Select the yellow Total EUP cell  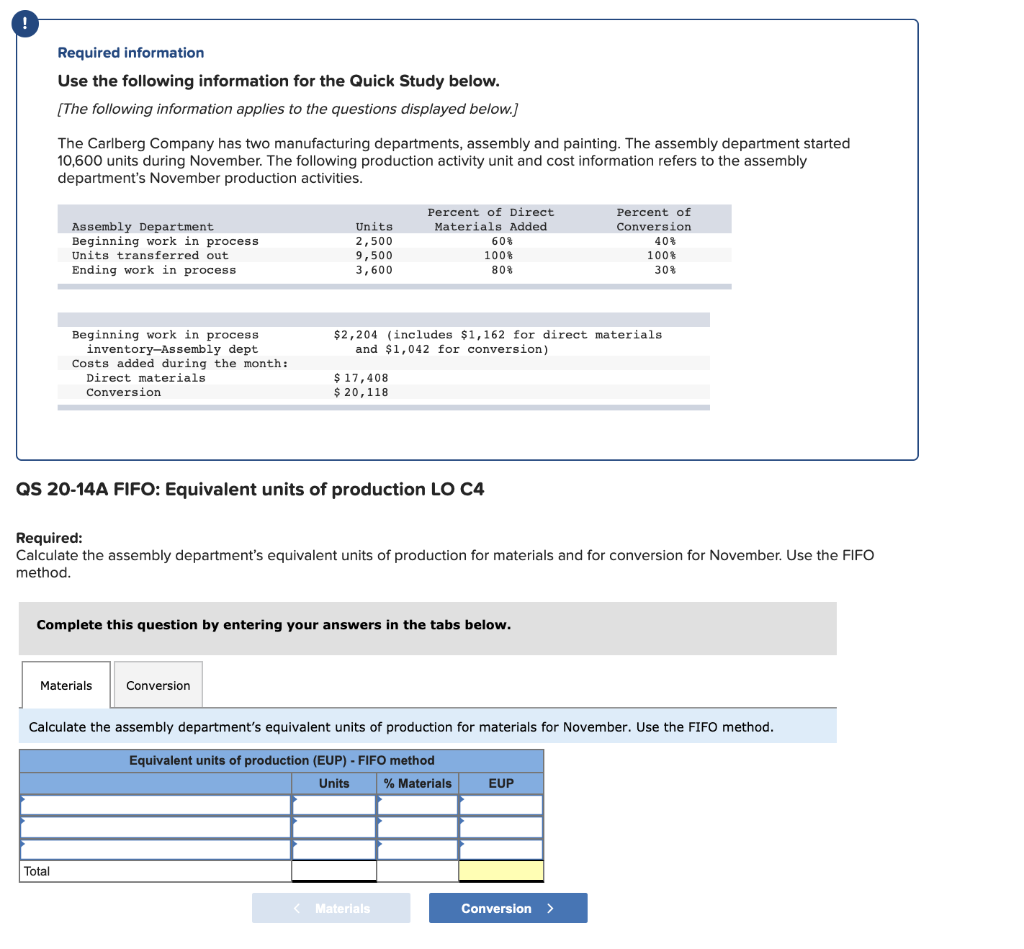click(500, 871)
